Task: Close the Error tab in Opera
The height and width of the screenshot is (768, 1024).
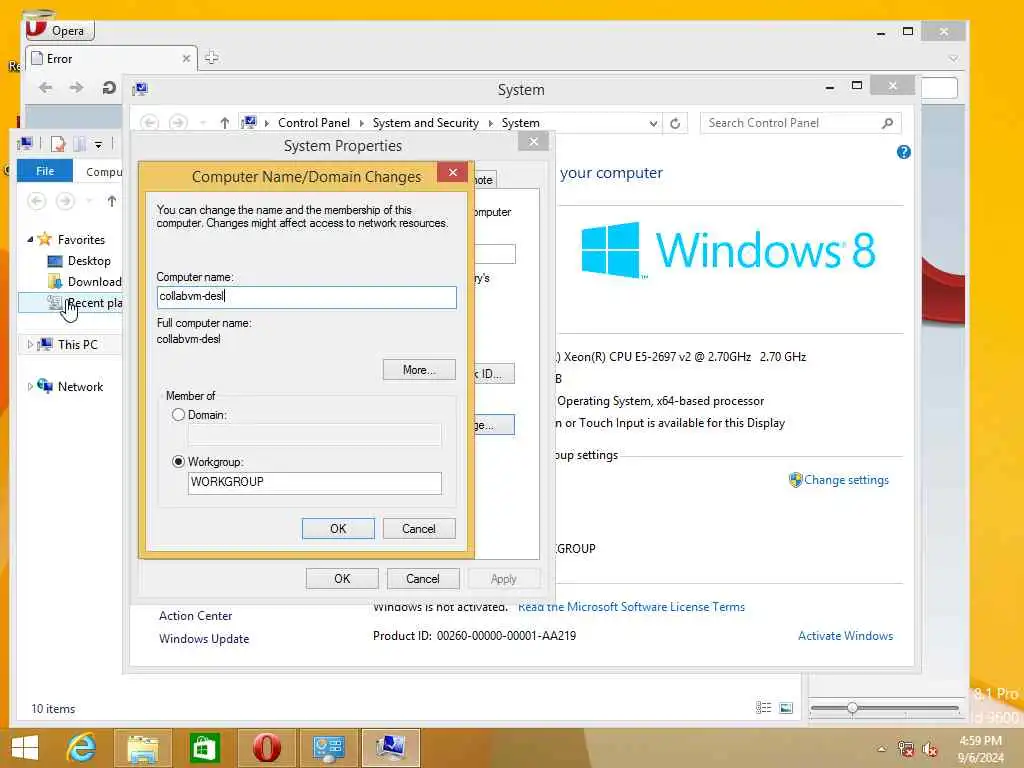Action: tap(186, 59)
